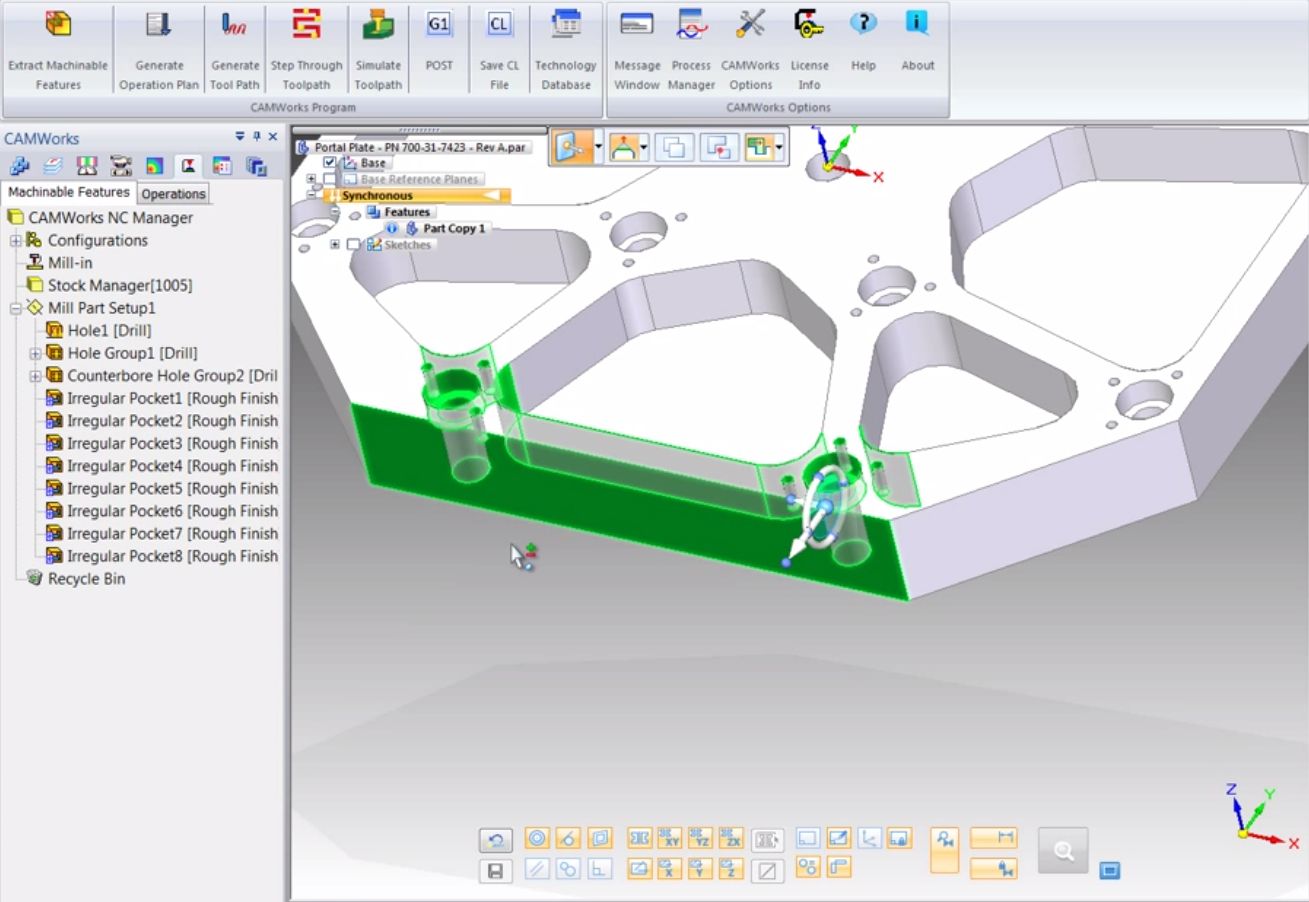Select the Machinable Features tab

point(68,192)
